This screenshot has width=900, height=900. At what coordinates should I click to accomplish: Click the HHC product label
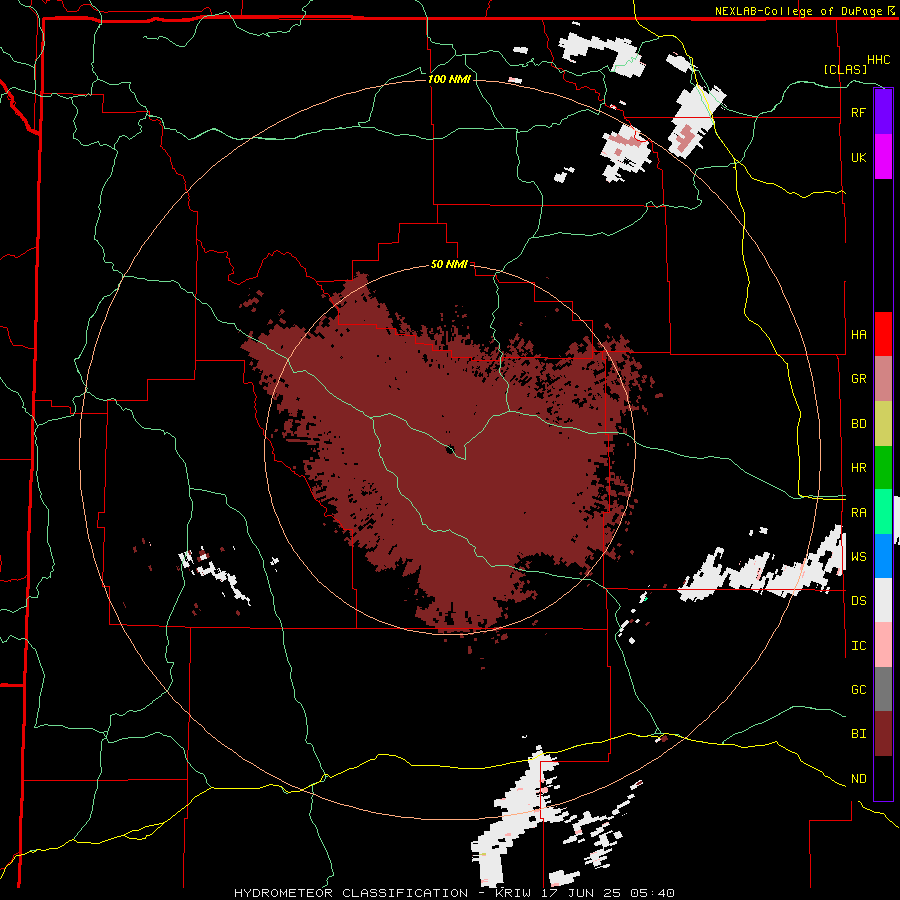[x=879, y=60]
